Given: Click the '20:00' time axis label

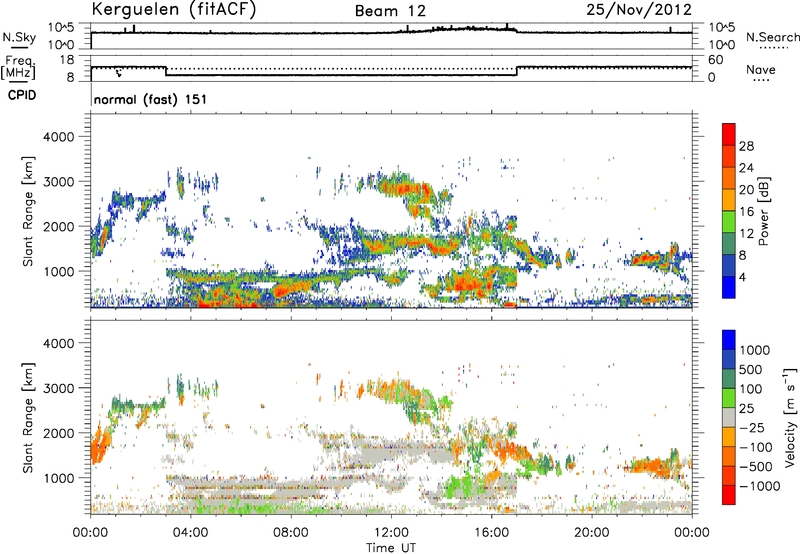Looking at the screenshot, I should tap(592, 532).
